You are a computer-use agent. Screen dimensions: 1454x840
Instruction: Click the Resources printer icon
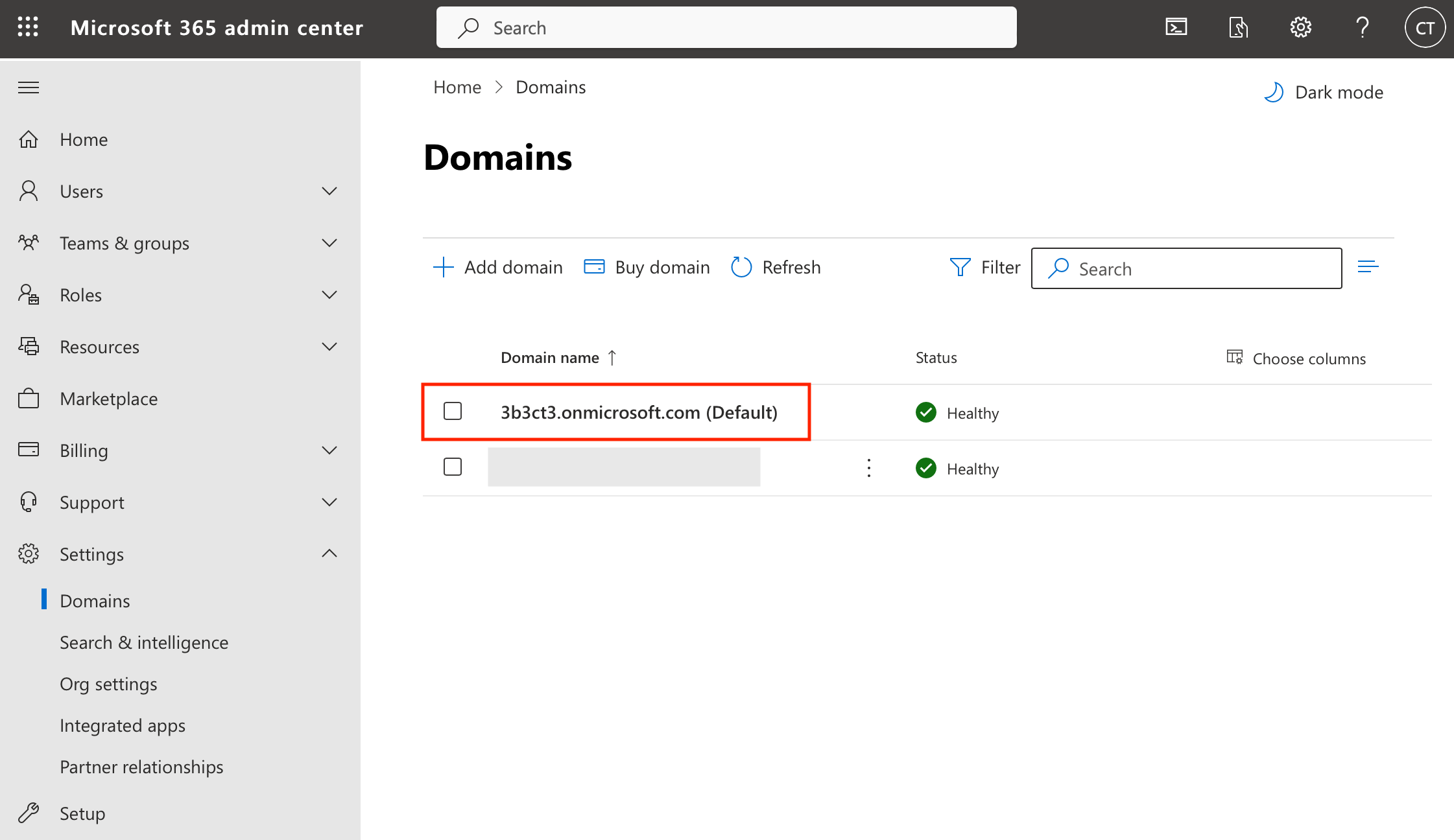[29, 347]
